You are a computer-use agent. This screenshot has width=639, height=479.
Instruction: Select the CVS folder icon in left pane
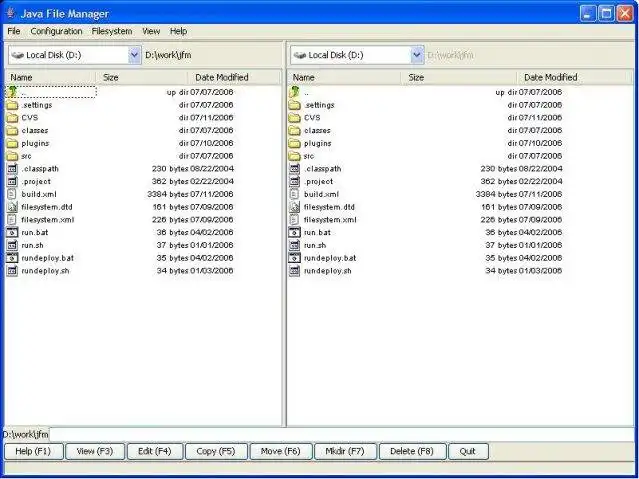[12, 118]
